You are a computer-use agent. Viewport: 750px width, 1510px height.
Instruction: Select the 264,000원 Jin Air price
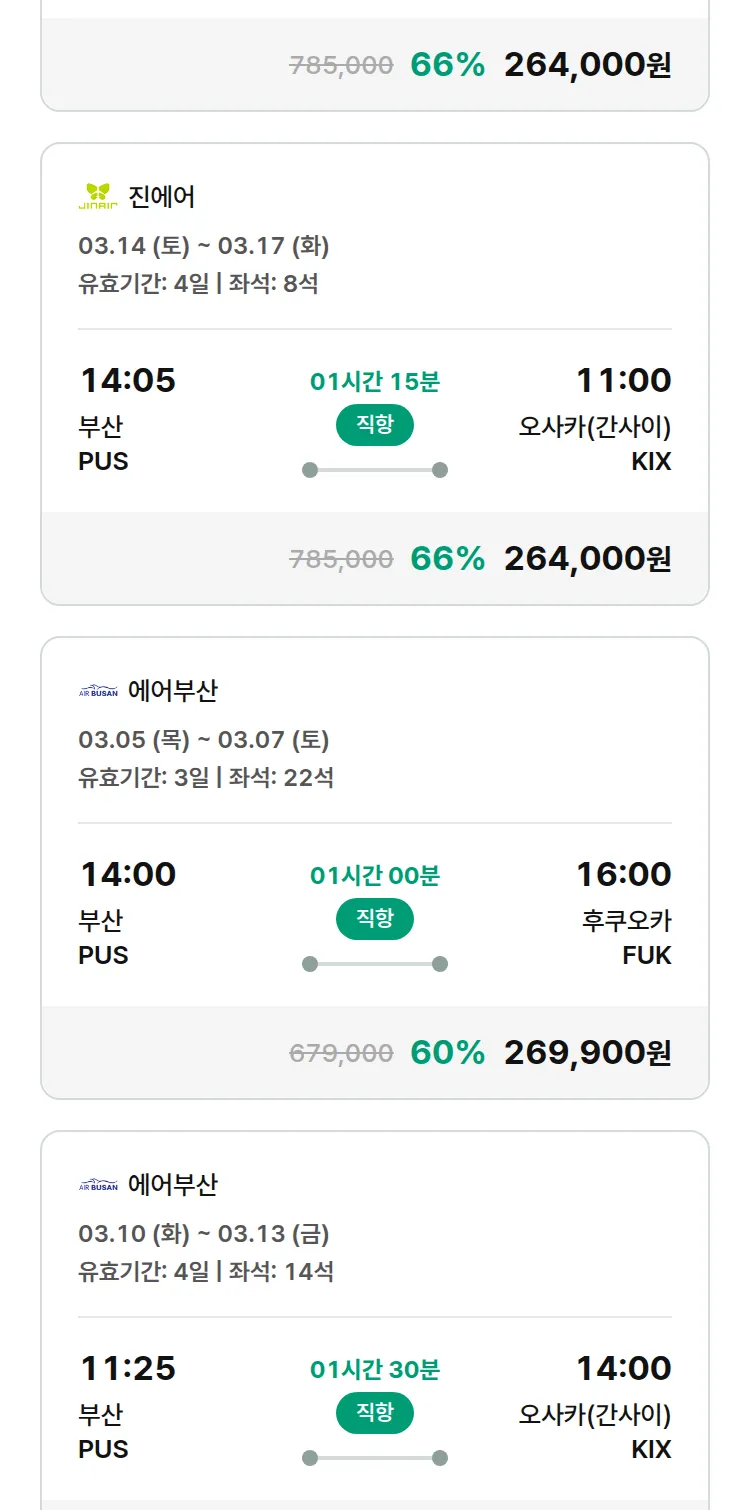(587, 558)
